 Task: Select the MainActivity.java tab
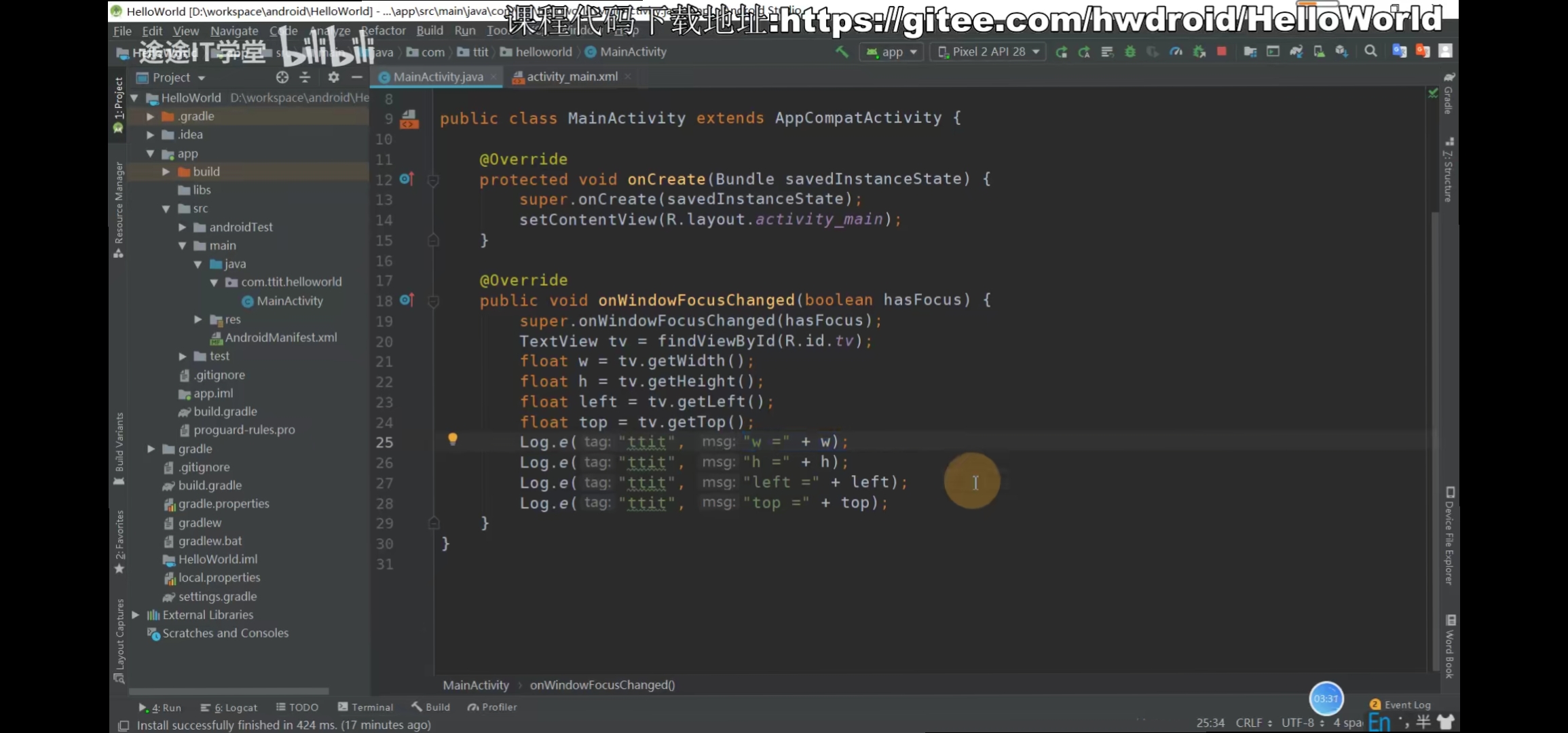(438, 76)
